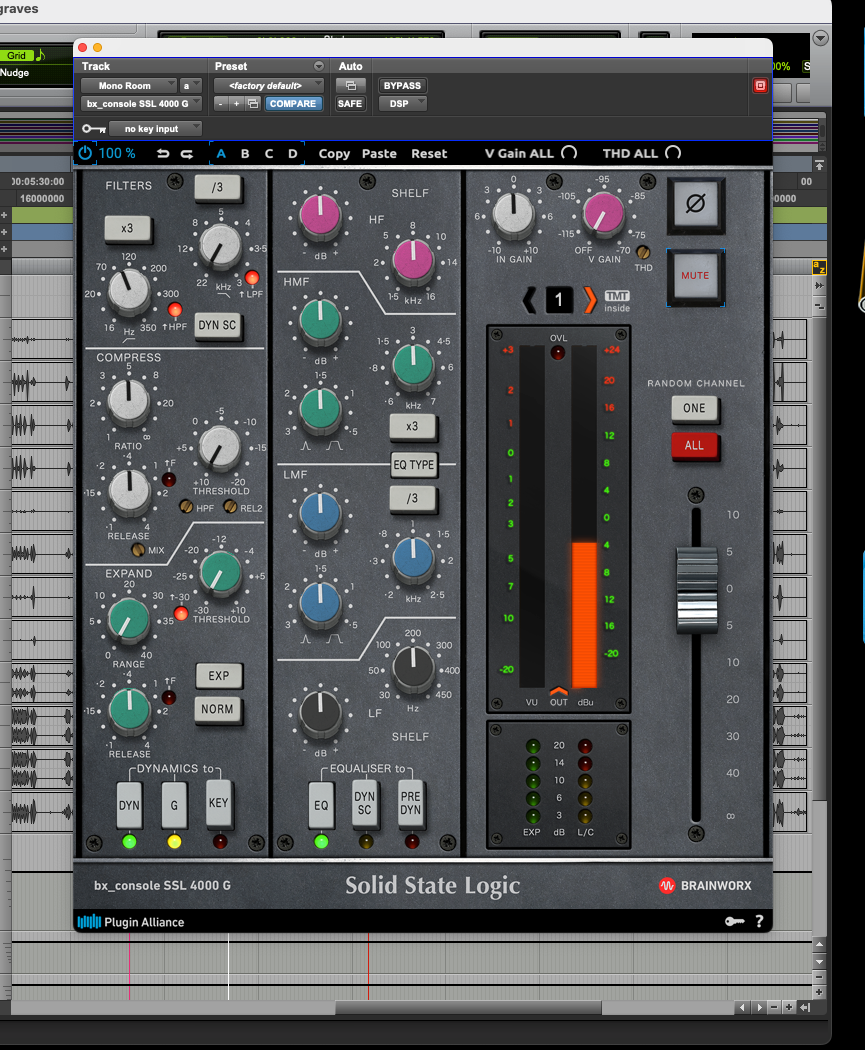Open the help question mark
The height and width of the screenshot is (1050, 865).
coord(759,921)
